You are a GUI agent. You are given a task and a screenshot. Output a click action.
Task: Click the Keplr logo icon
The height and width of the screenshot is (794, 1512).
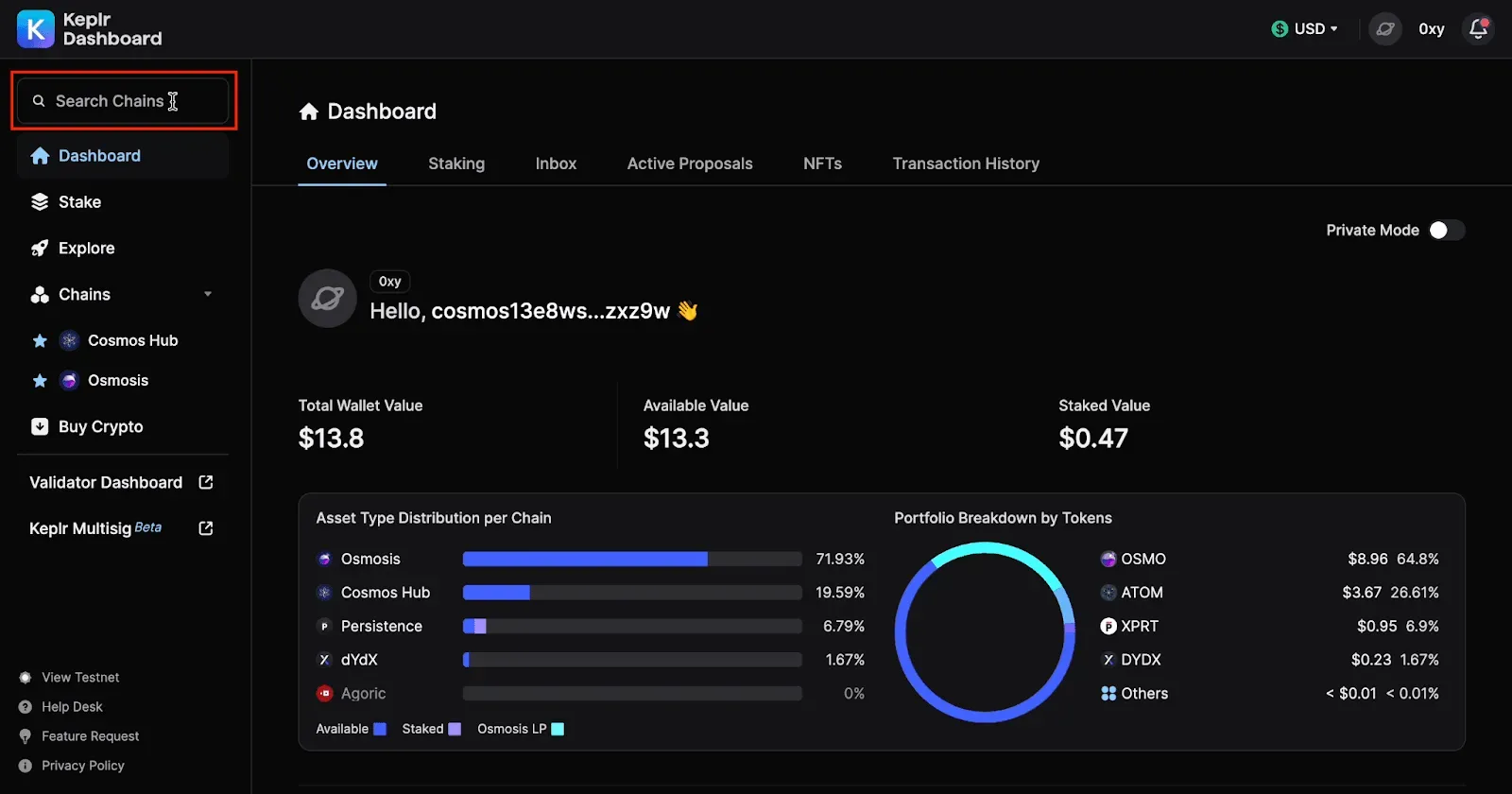pos(36,28)
